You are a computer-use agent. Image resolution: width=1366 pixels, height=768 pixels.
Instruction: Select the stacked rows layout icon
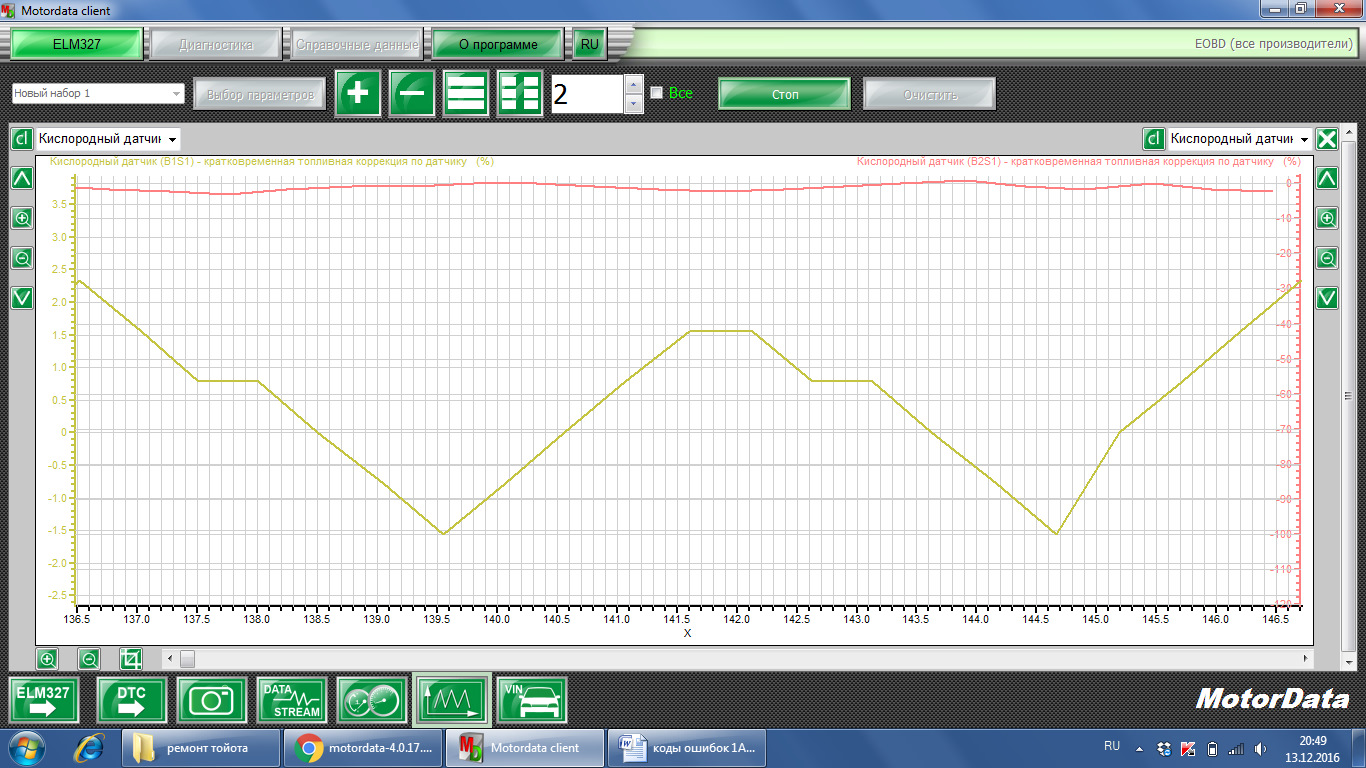tap(466, 94)
